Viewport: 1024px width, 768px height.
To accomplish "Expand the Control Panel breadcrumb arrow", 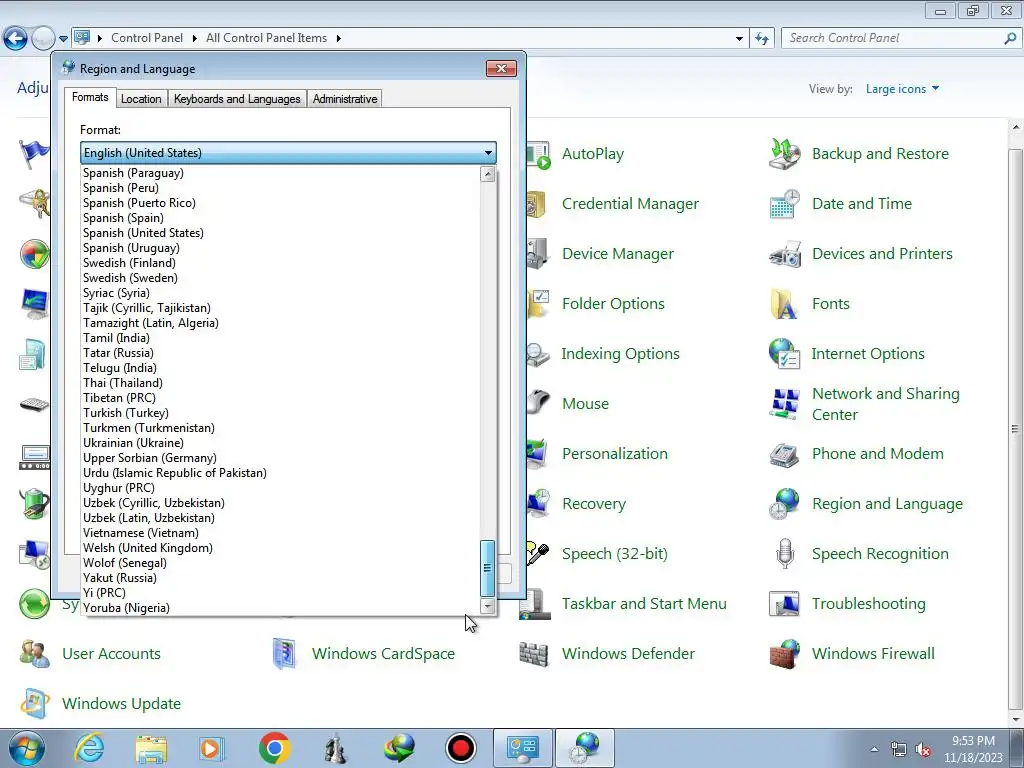I will [194, 39].
